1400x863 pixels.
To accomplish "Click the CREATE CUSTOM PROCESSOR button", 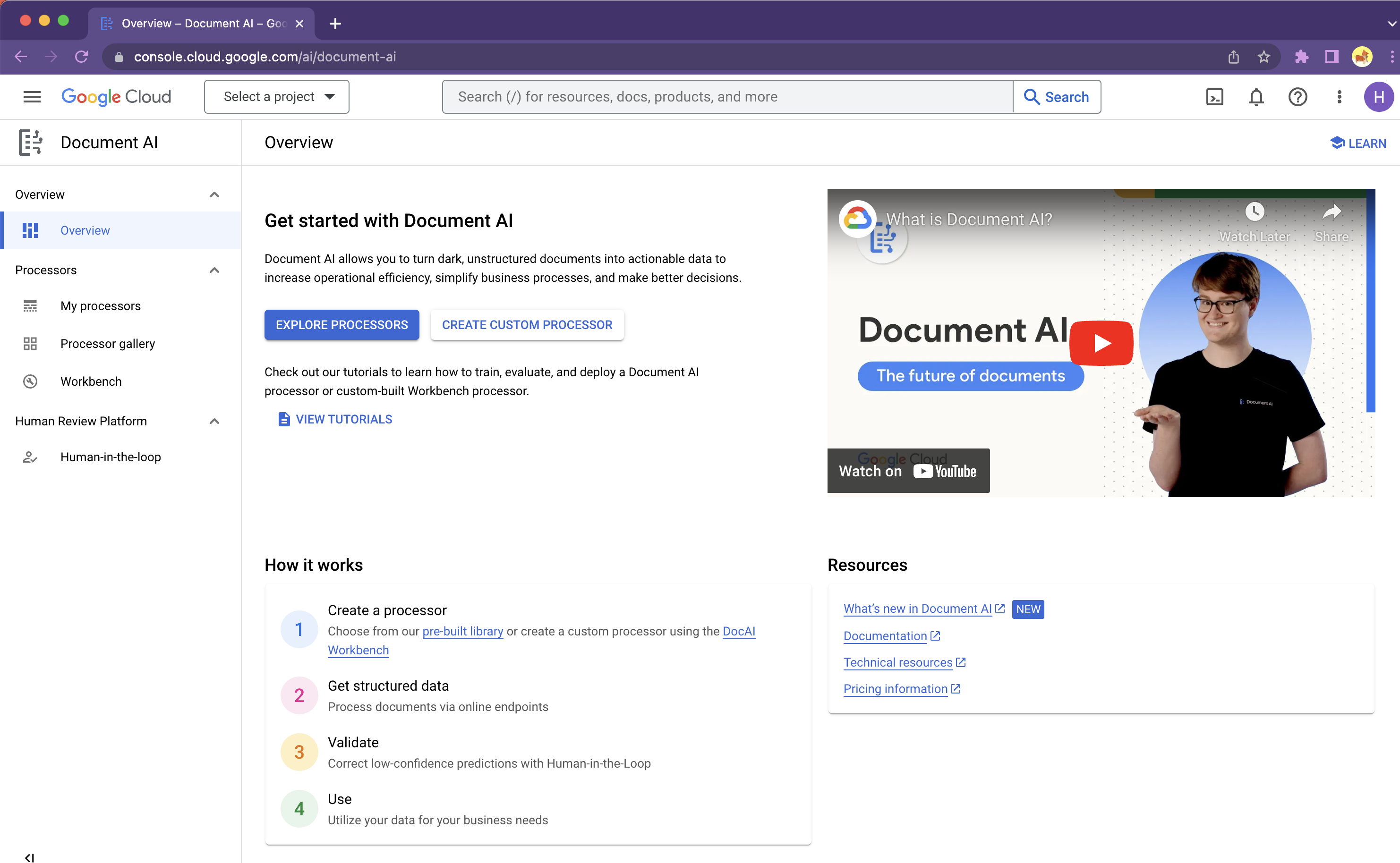I will (528, 325).
